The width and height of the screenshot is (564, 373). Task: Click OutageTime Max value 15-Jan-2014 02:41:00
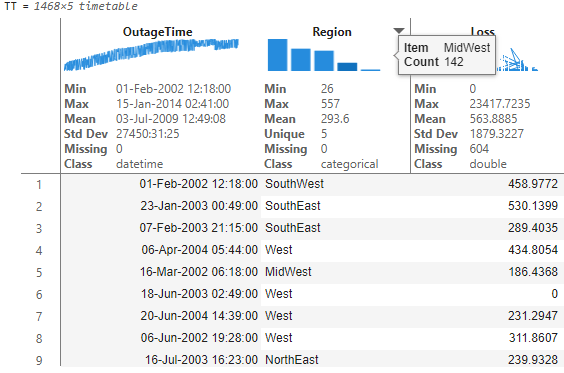tap(172, 104)
